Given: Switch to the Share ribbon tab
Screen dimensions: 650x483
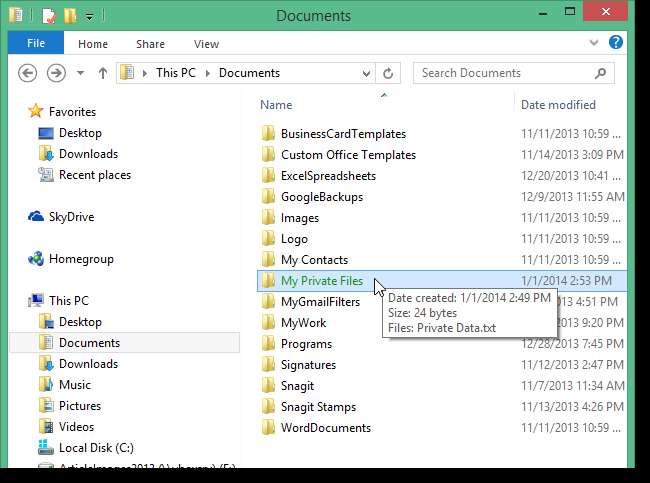Looking at the screenshot, I should click(150, 44).
